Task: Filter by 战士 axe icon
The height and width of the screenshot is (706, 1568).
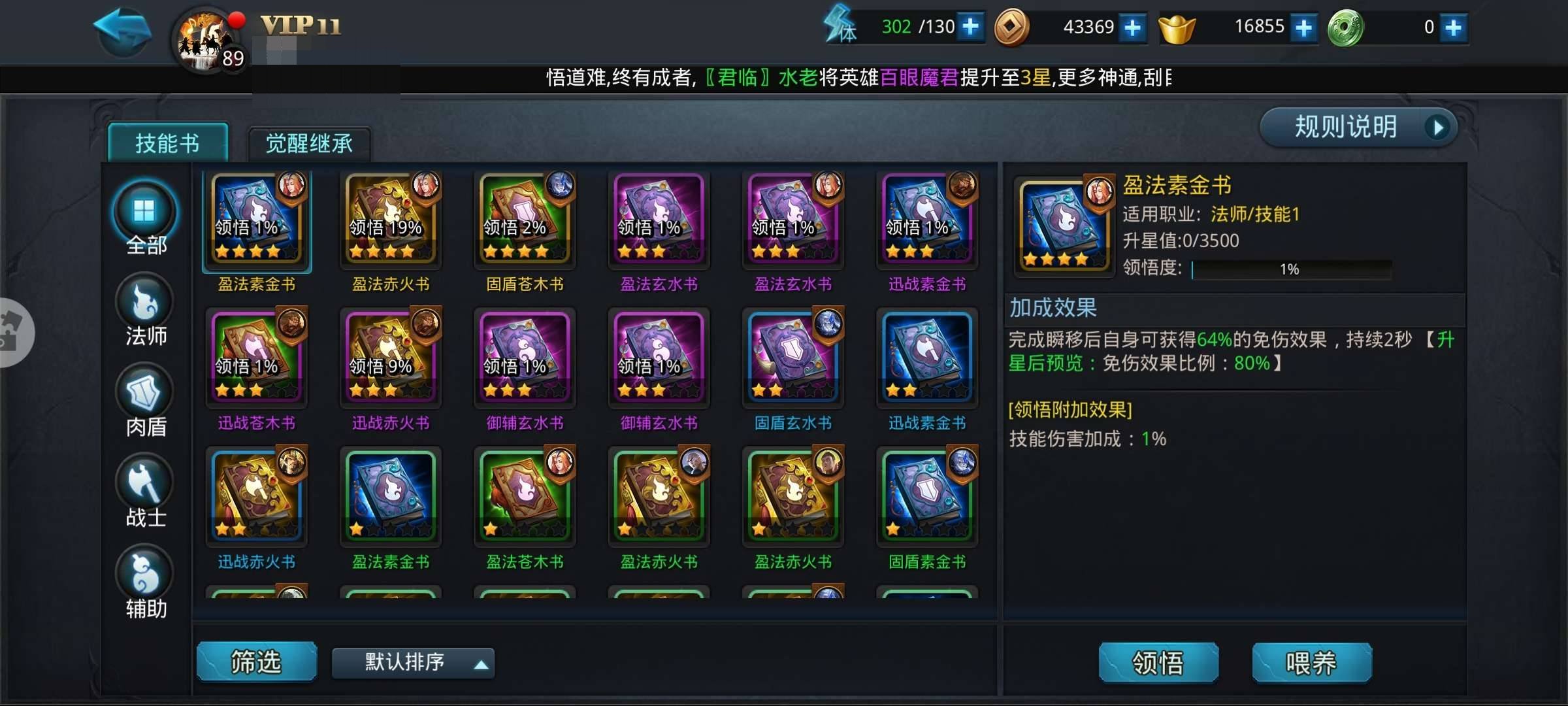Action: [145, 482]
